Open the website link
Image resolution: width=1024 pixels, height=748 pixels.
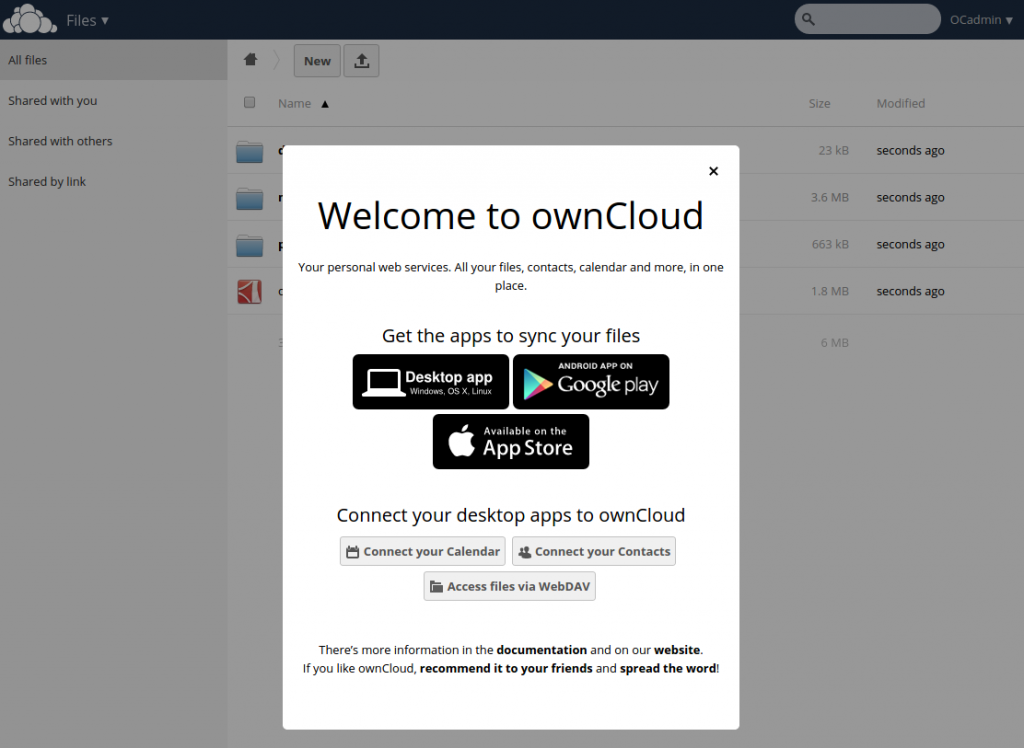677,650
